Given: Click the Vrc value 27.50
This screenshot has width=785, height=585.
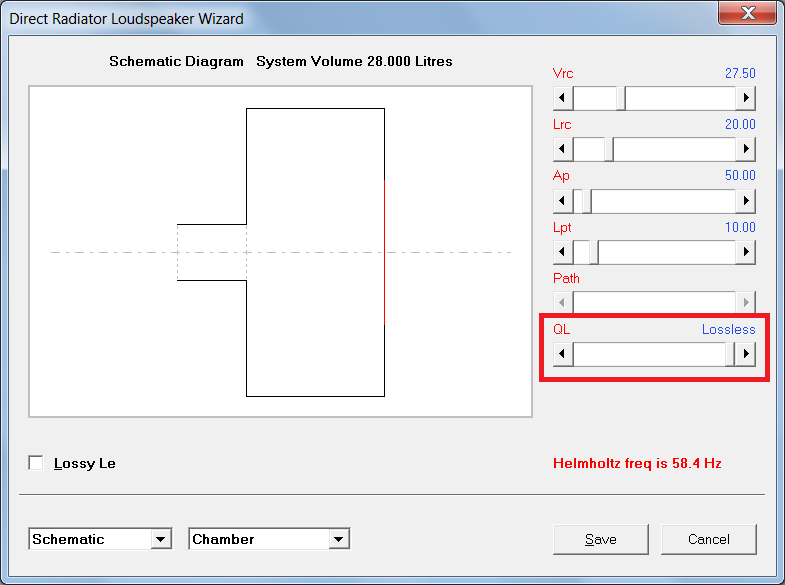Looking at the screenshot, I should point(740,73).
